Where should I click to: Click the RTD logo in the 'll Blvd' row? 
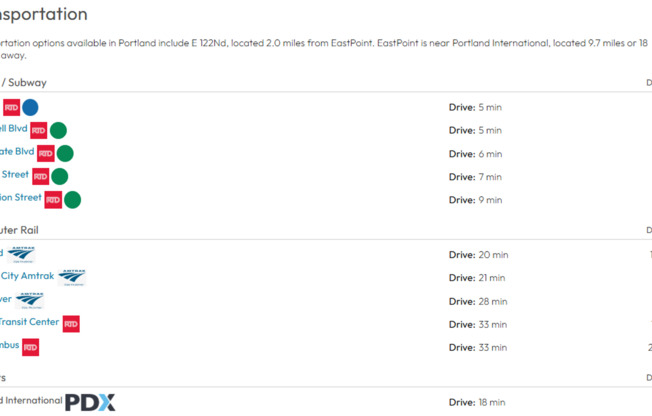point(38,130)
